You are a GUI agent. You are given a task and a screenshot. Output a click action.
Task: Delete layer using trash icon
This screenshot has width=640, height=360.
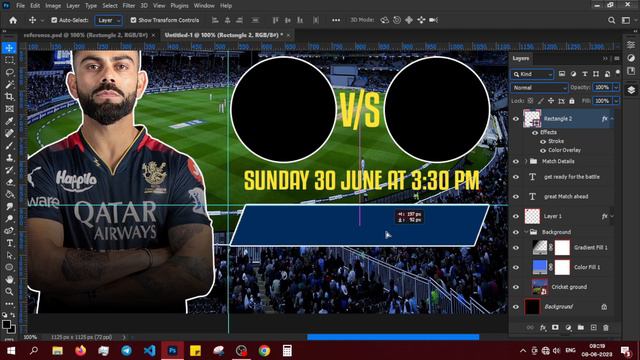[x=606, y=328]
